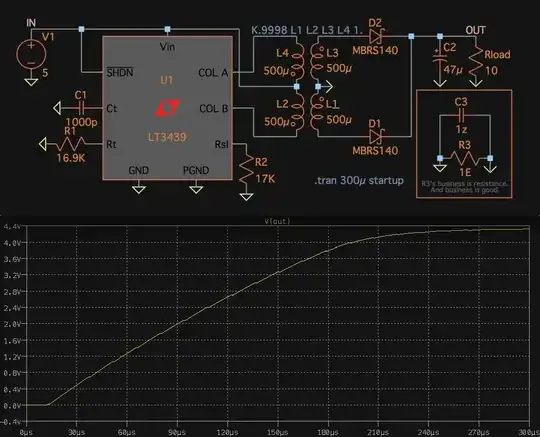Click the Rt pin label
Image resolution: width=540 pixels, height=437 pixels.
click(x=111, y=144)
